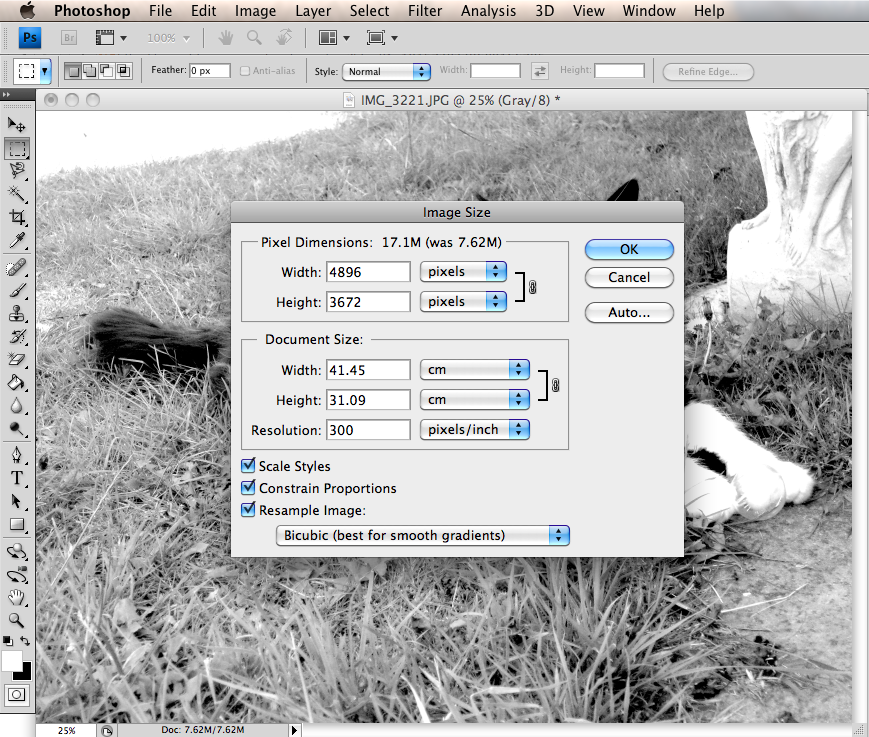Open the Apple menu
869x737 pixels.
[x=27, y=11]
